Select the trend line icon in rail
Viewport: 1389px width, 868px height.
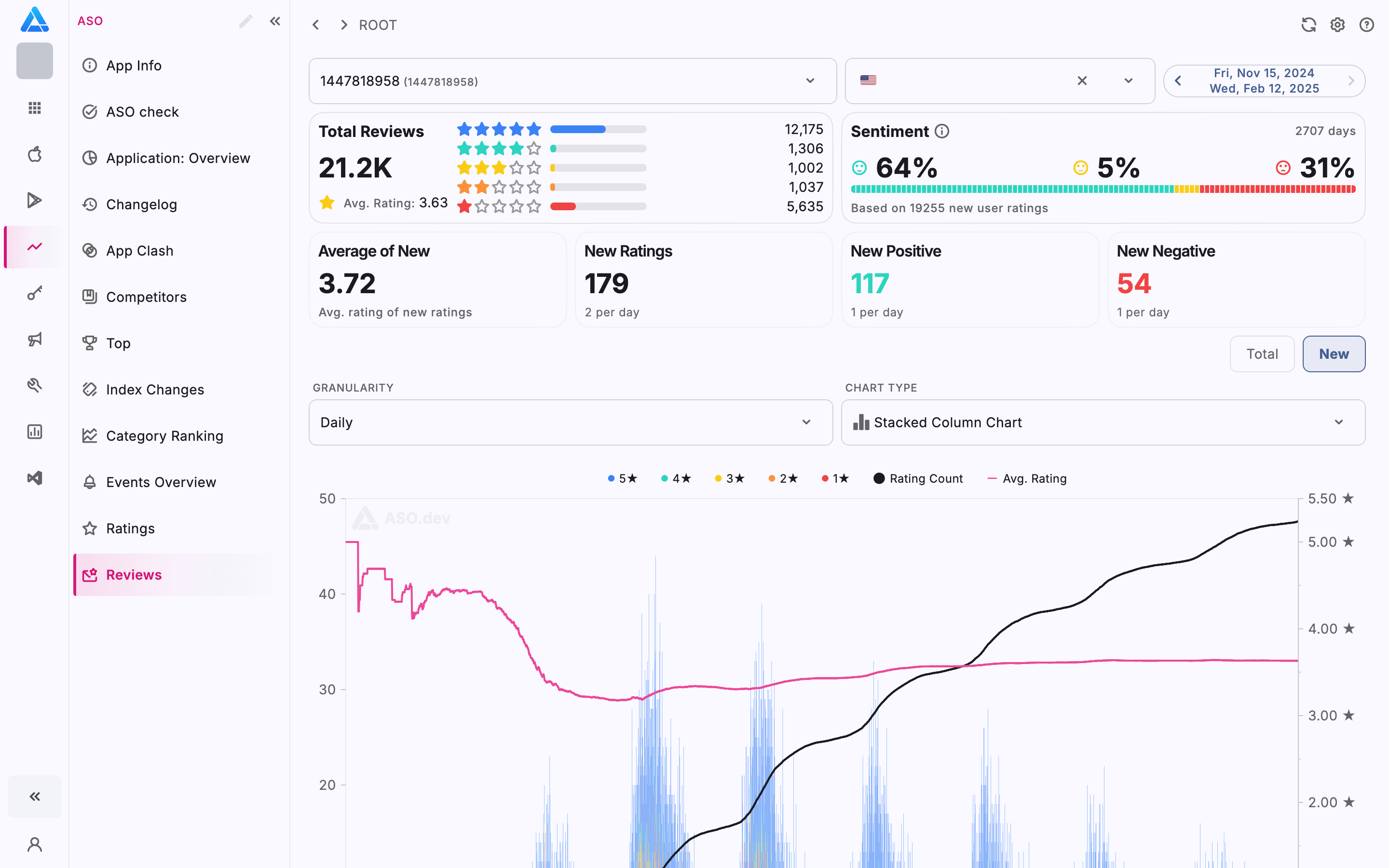click(34, 247)
